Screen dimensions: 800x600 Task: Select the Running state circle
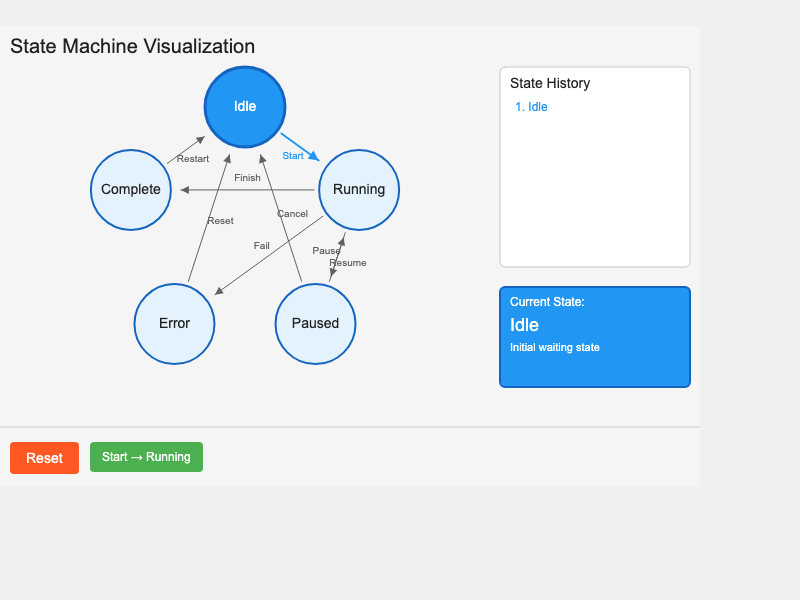[x=358, y=190]
